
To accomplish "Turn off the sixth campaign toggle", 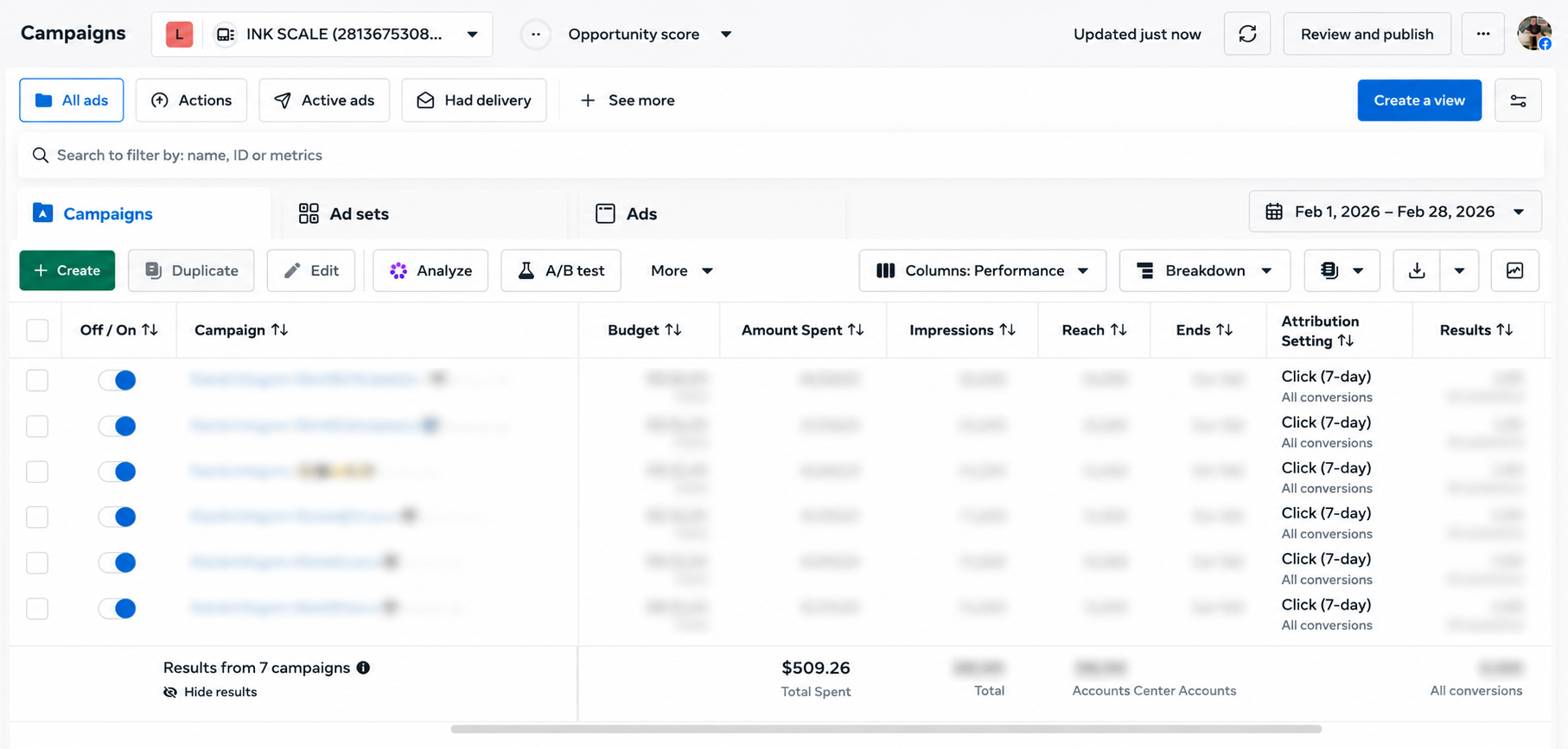I will [x=118, y=608].
